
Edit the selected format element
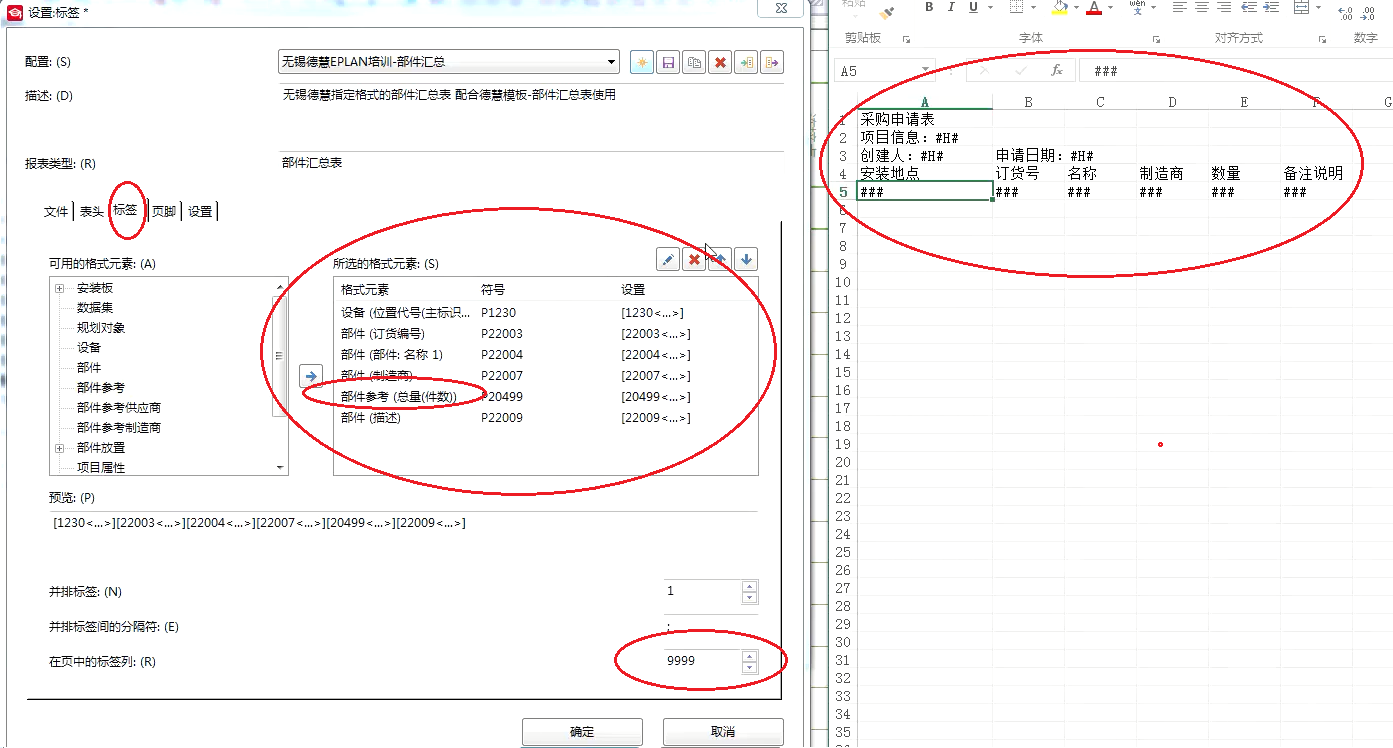pyautogui.click(x=667, y=259)
